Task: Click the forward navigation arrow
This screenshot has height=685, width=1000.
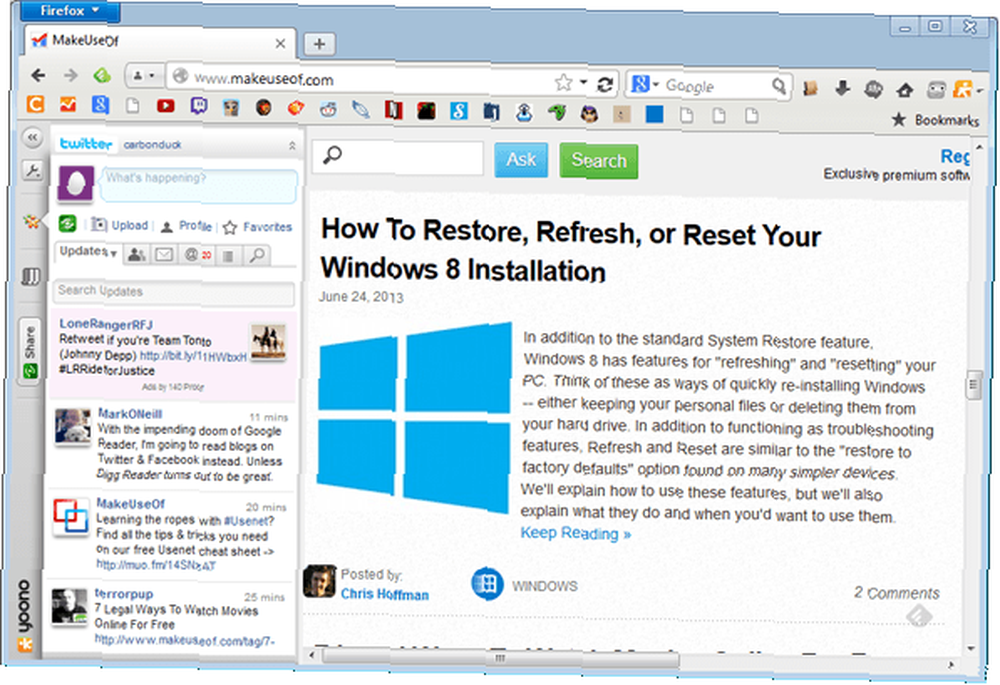Action: [x=70, y=75]
